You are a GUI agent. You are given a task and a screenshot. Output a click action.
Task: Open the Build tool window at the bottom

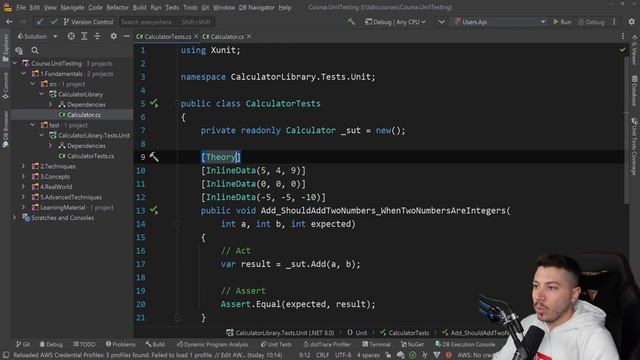[155, 344]
